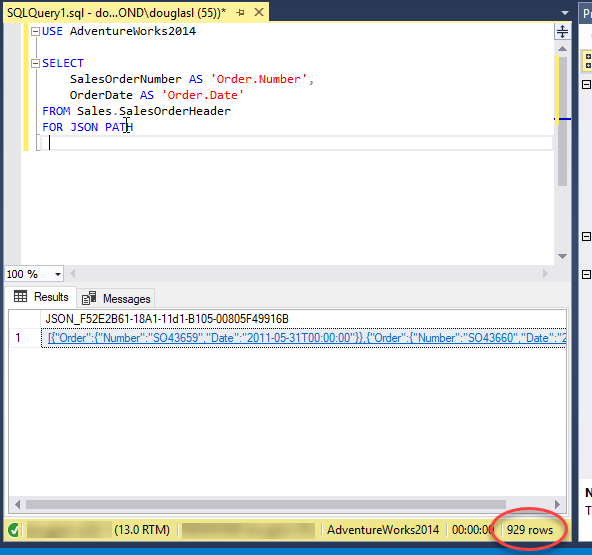Click the SalesOrderNumber column in the query

(x=126, y=79)
